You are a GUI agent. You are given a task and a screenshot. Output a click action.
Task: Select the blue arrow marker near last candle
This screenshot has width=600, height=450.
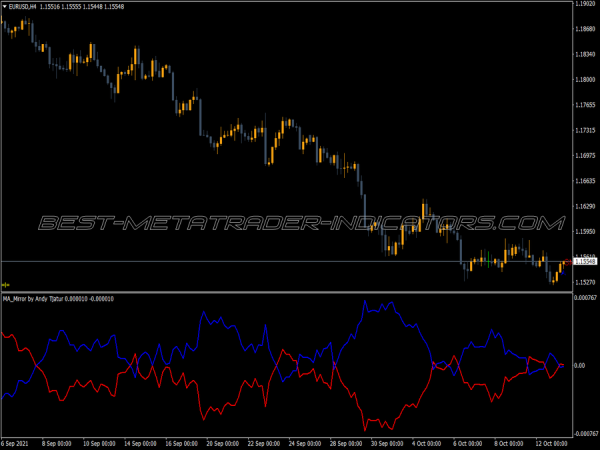(x=563, y=272)
